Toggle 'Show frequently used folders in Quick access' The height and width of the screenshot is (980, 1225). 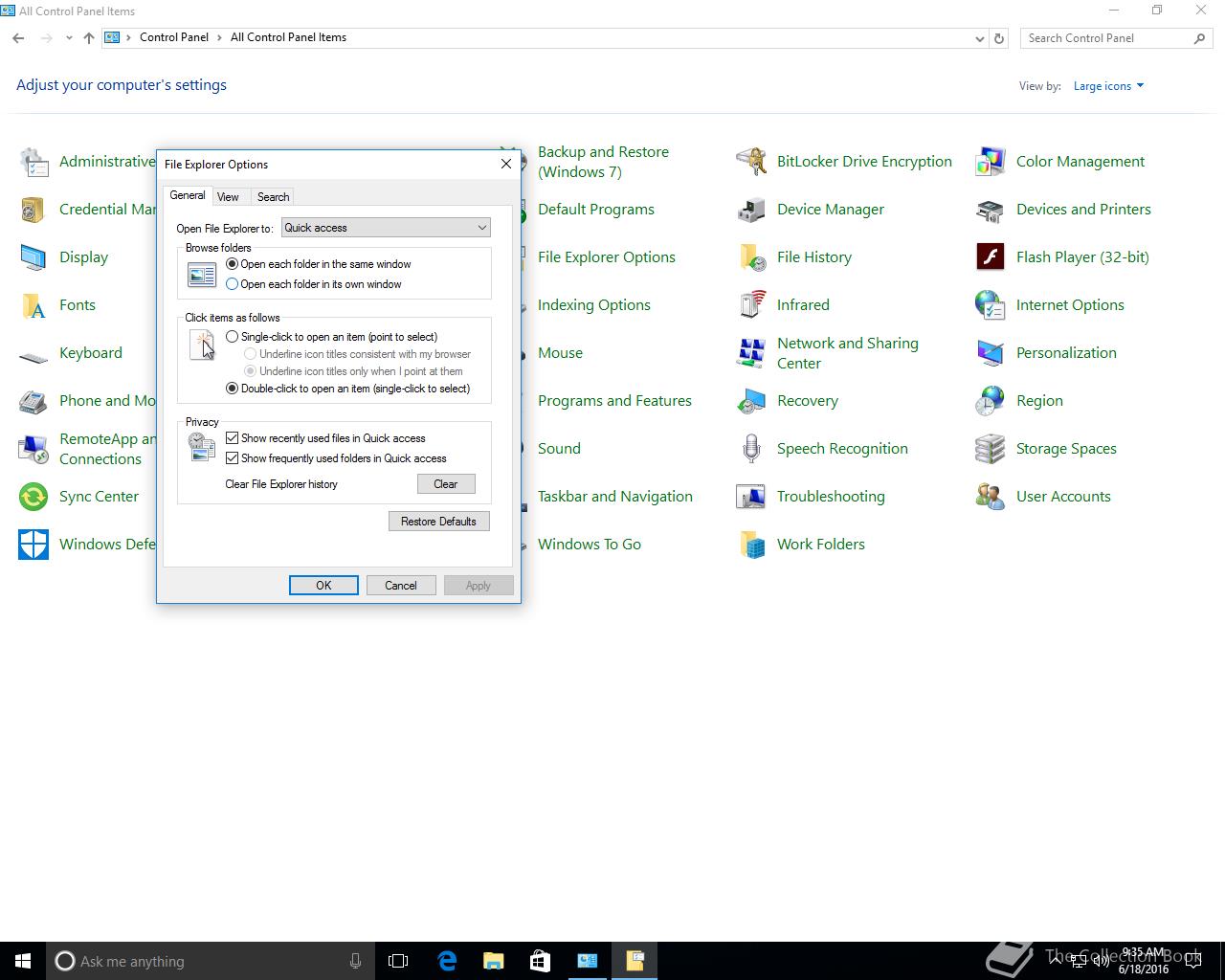[336, 458]
